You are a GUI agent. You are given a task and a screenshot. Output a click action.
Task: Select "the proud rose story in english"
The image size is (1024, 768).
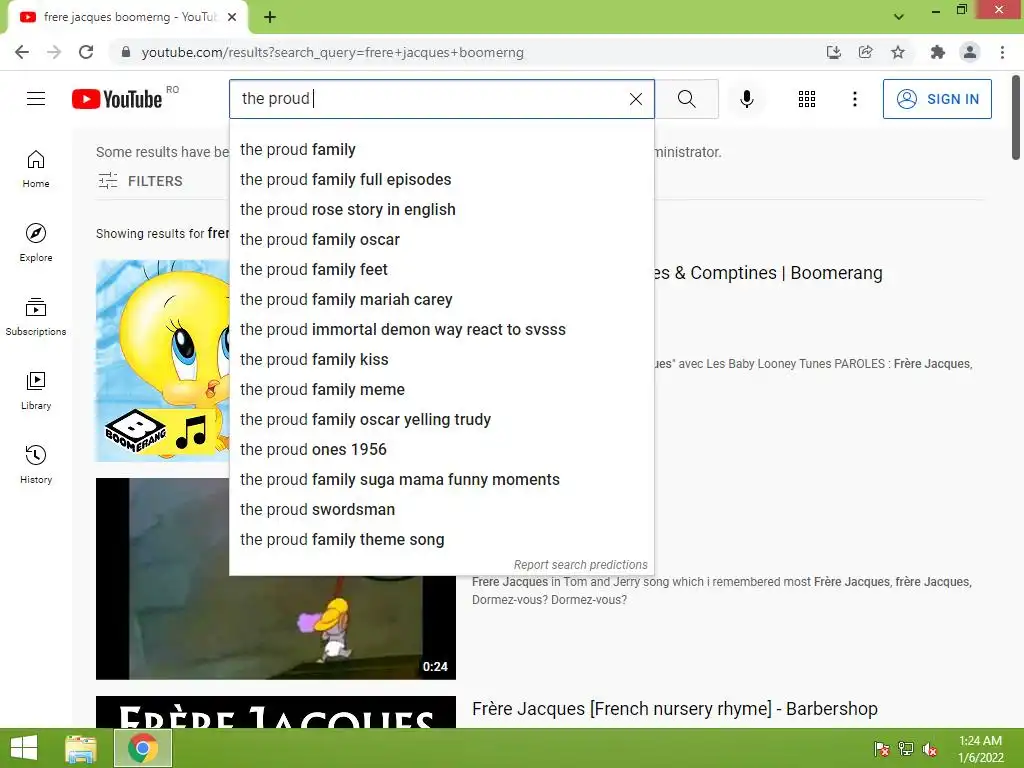tap(441, 210)
